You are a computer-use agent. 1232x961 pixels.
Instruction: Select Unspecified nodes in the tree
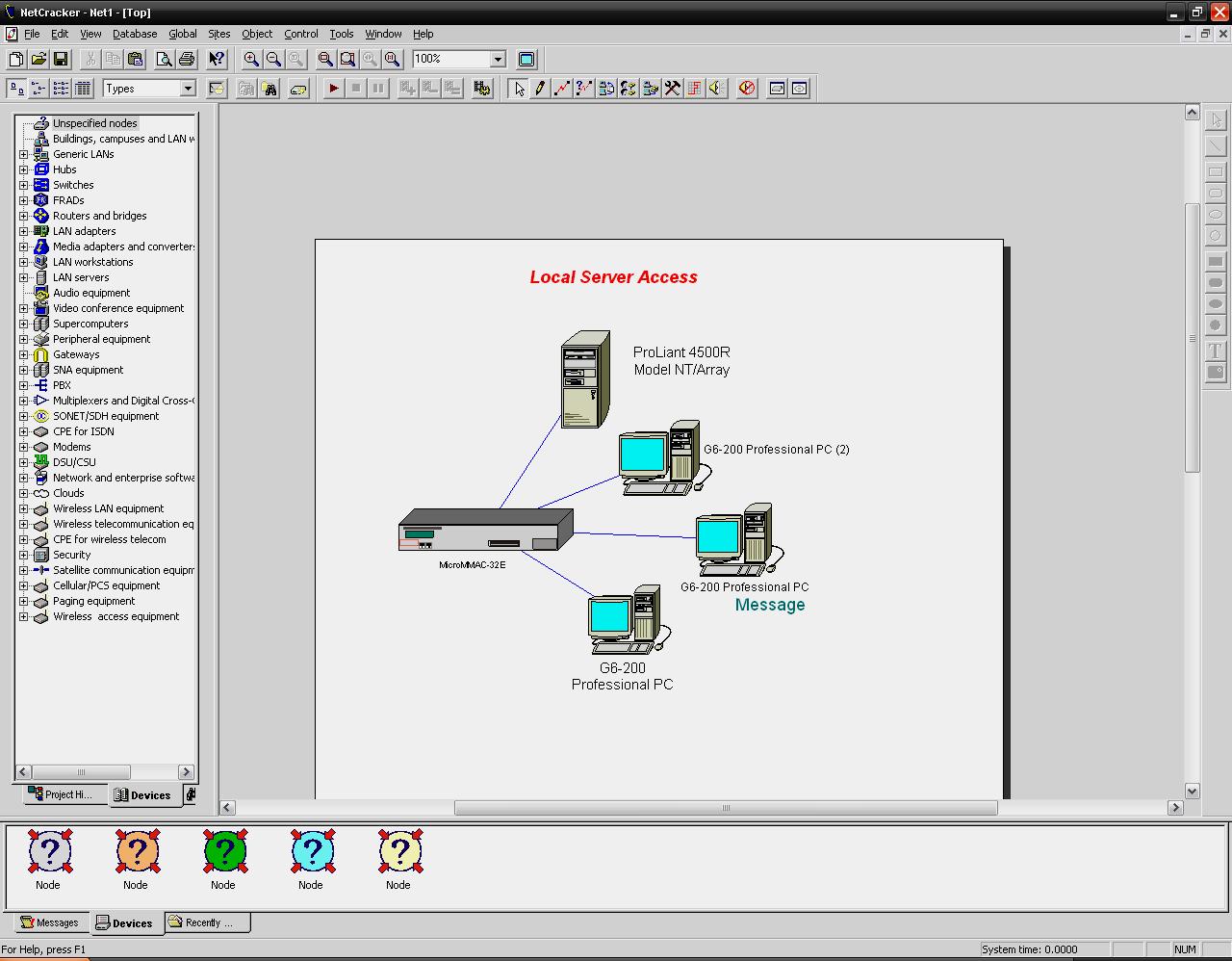(x=94, y=123)
